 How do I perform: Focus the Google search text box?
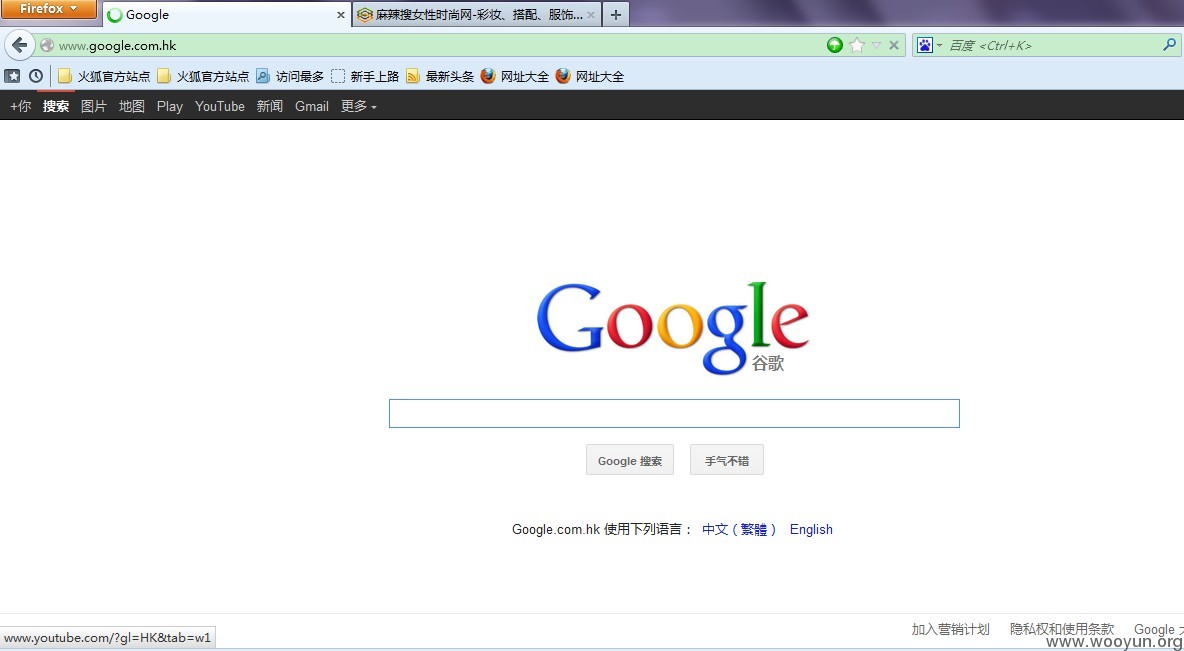(674, 413)
